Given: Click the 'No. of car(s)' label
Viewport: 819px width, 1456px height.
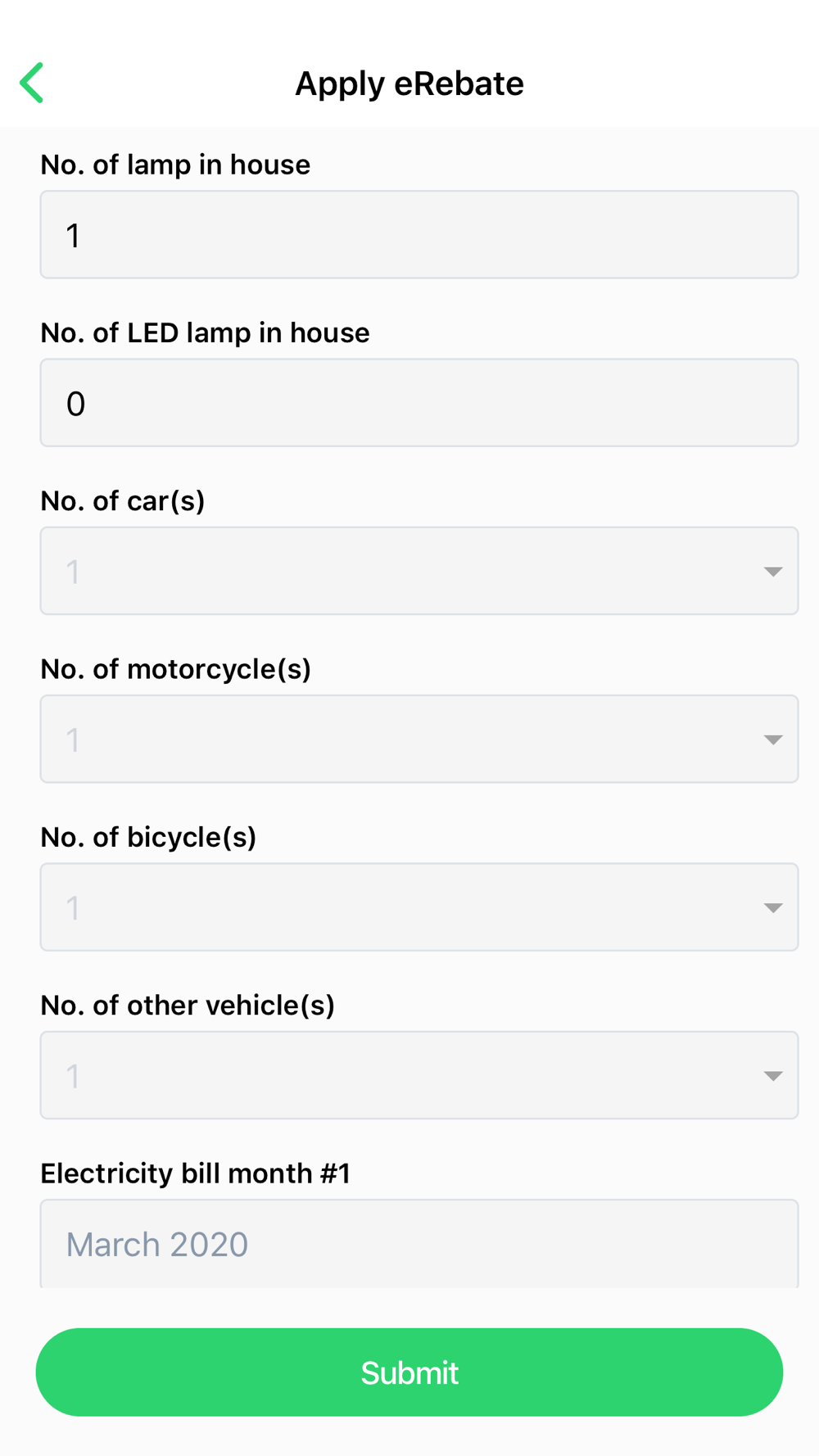Looking at the screenshot, I should pos(123,500).
